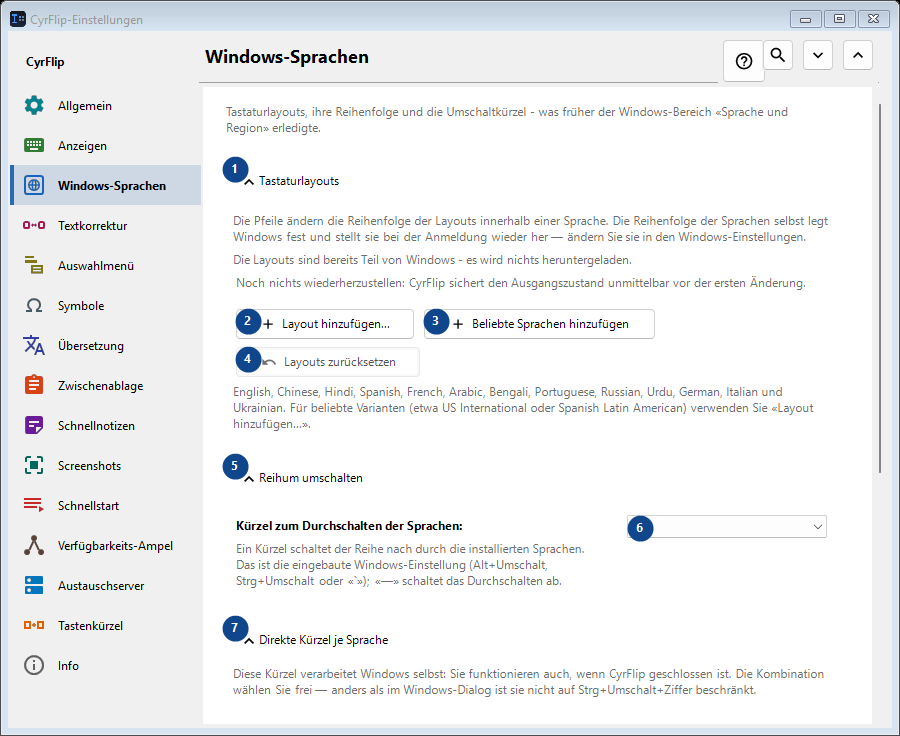Click the Symbole omega icon
900x736 pixels.
point(34,305)
